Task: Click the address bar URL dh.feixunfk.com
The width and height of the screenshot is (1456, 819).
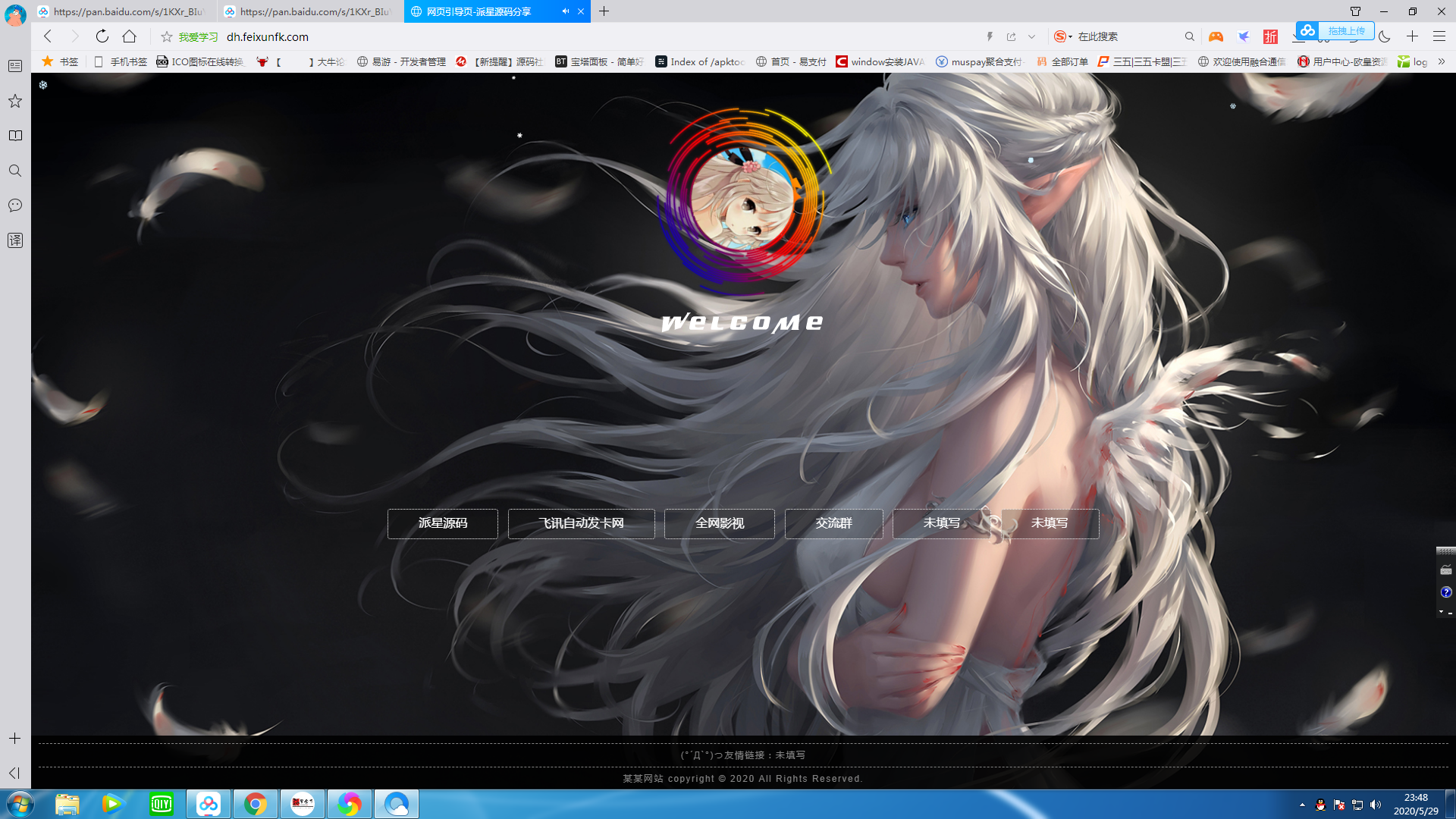Action: pos(268,36)
